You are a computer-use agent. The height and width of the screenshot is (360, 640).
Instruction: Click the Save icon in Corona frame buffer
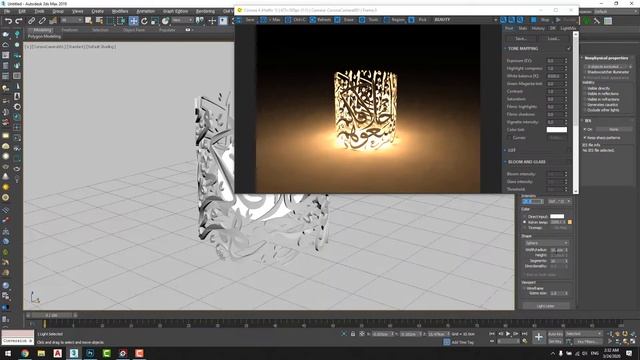click(239, 20)
